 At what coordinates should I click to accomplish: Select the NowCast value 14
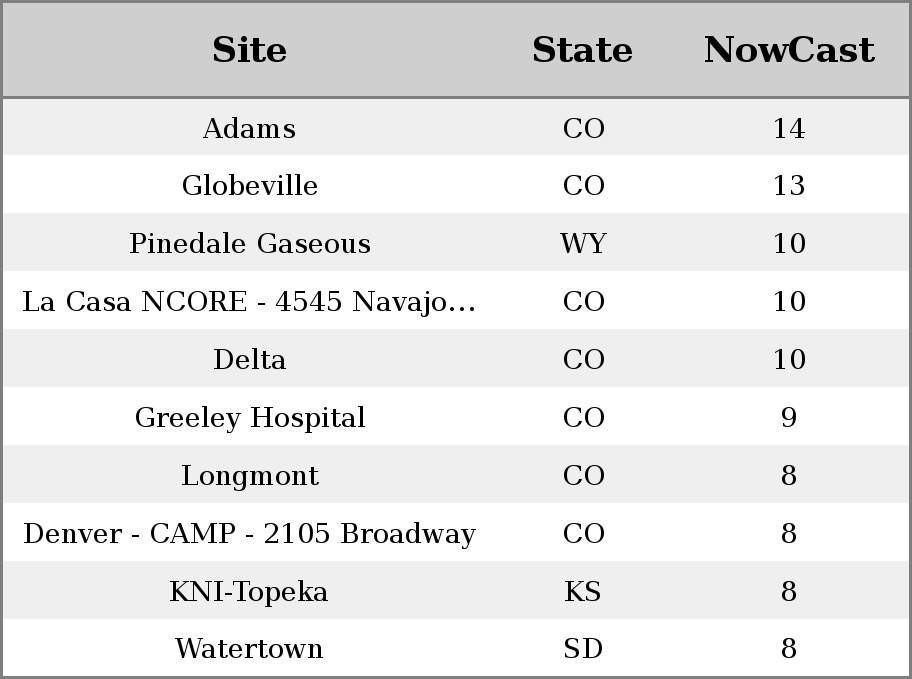point(789,128)
